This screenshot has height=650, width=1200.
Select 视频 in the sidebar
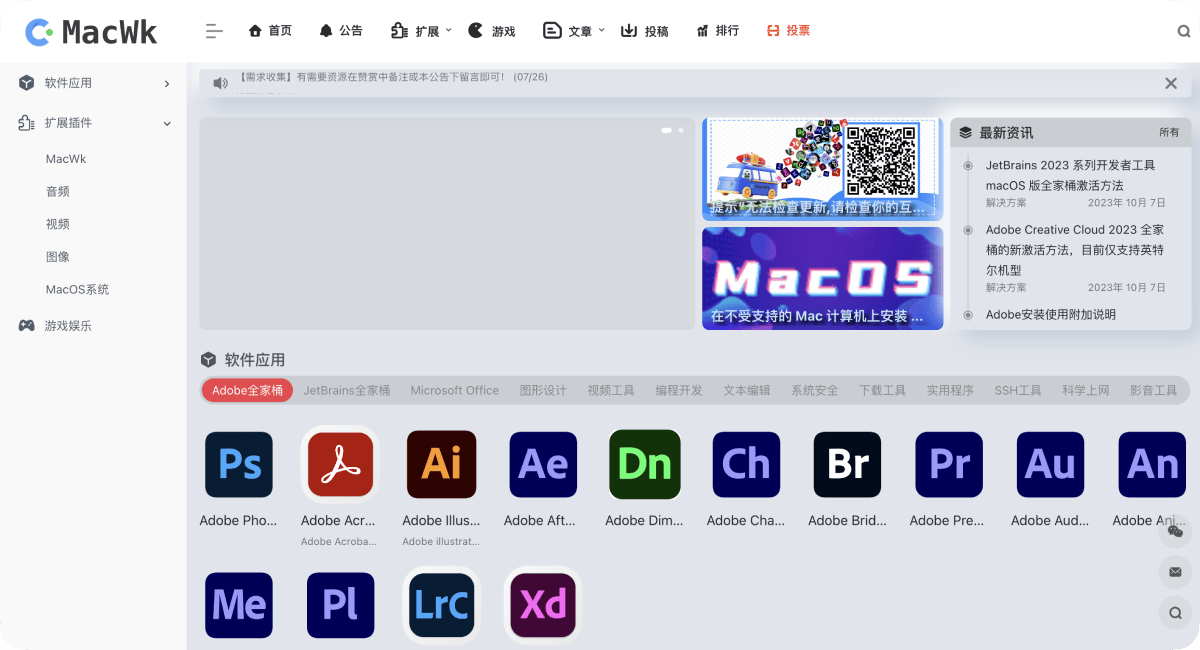click(x=58, y=224)
